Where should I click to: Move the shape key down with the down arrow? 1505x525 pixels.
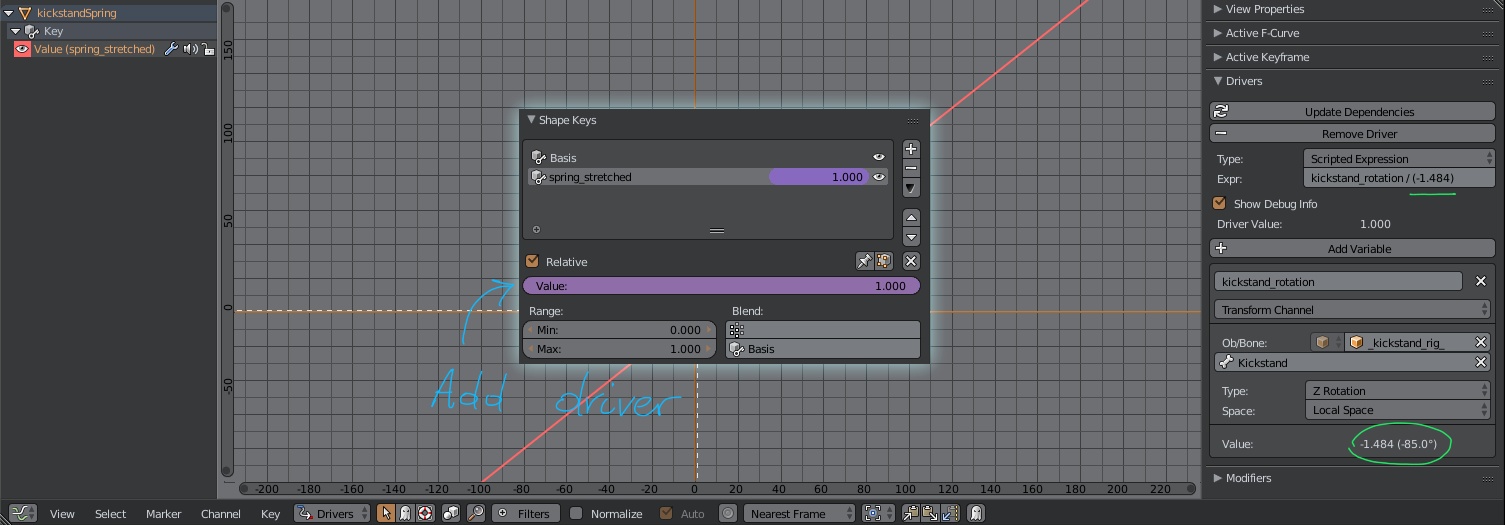point(911,237)
